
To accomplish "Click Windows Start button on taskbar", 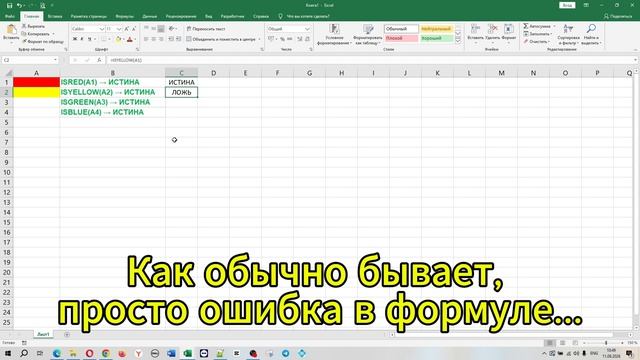I will (x=8, y=353).
